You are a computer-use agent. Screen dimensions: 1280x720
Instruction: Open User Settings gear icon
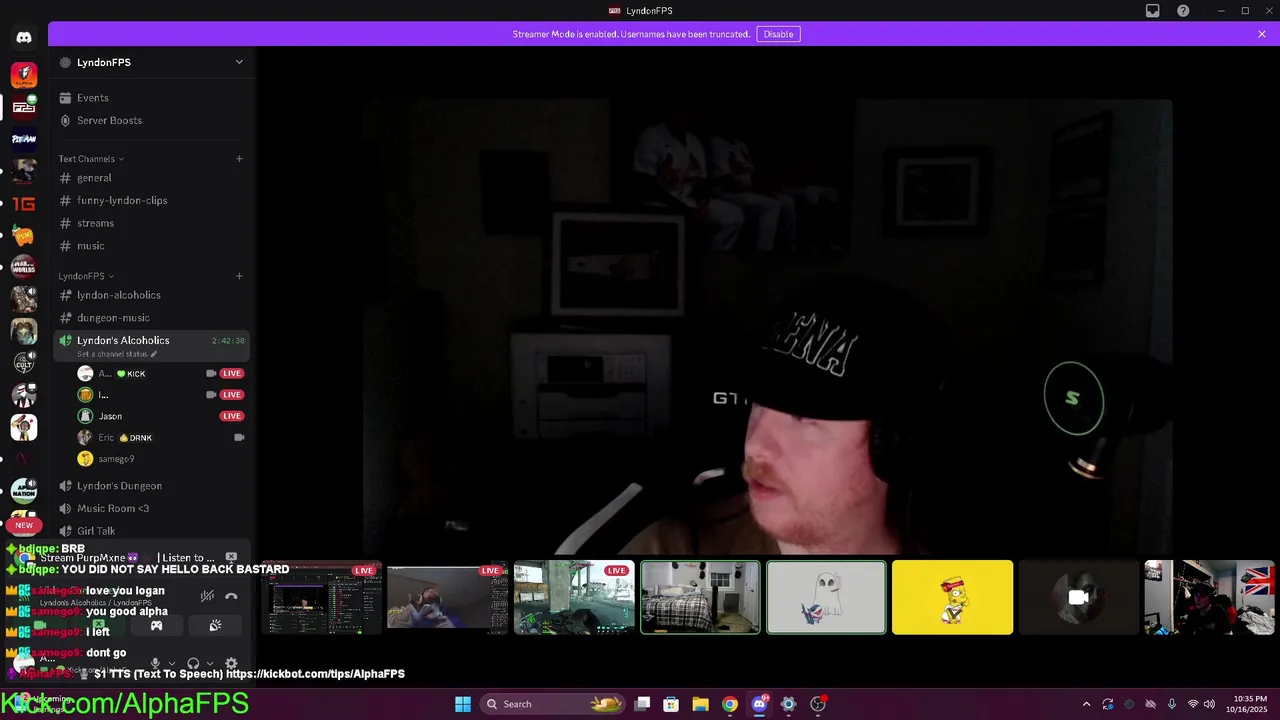coord(231,663)
